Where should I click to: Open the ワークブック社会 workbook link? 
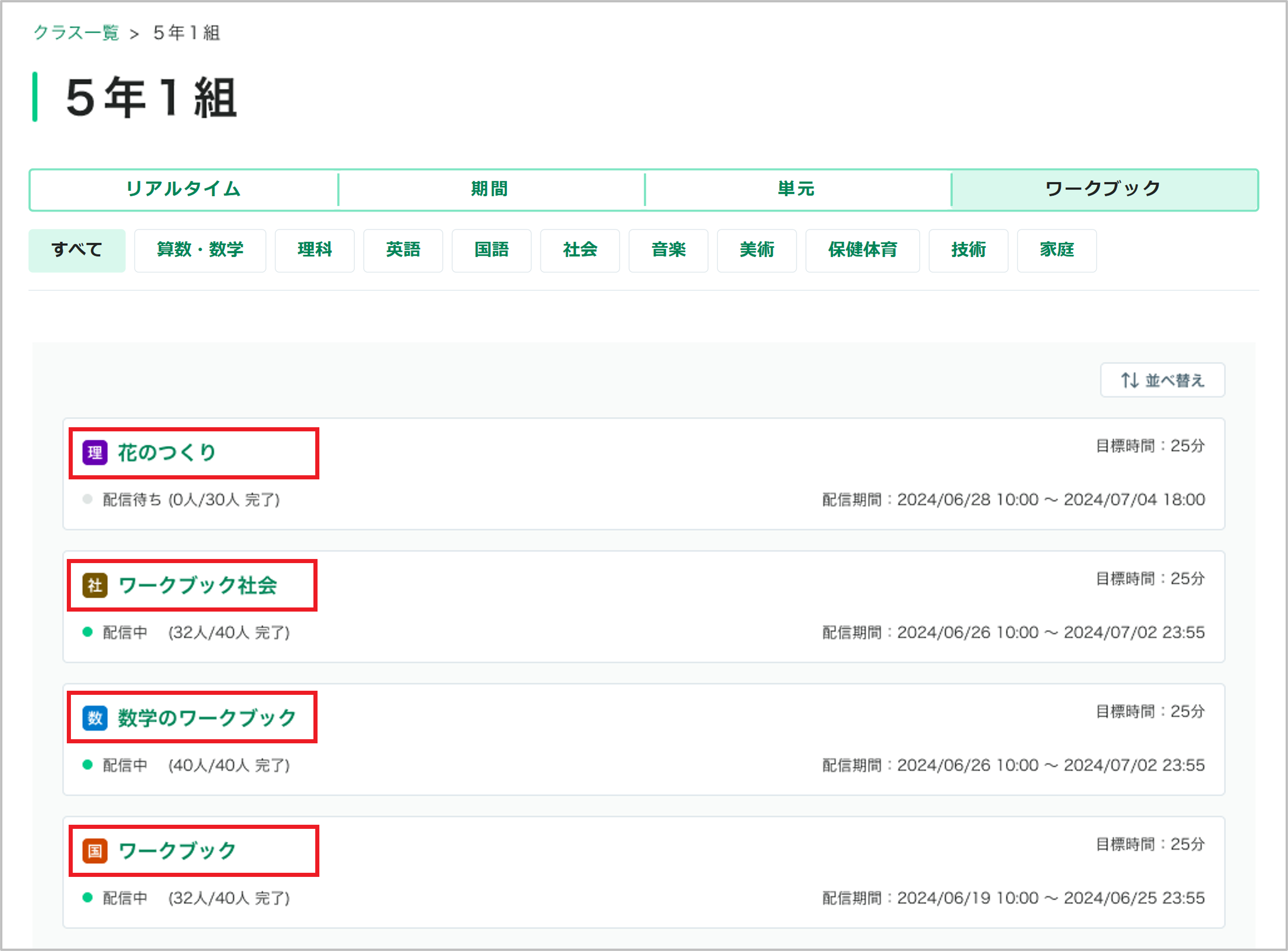[x=198, y=586]
